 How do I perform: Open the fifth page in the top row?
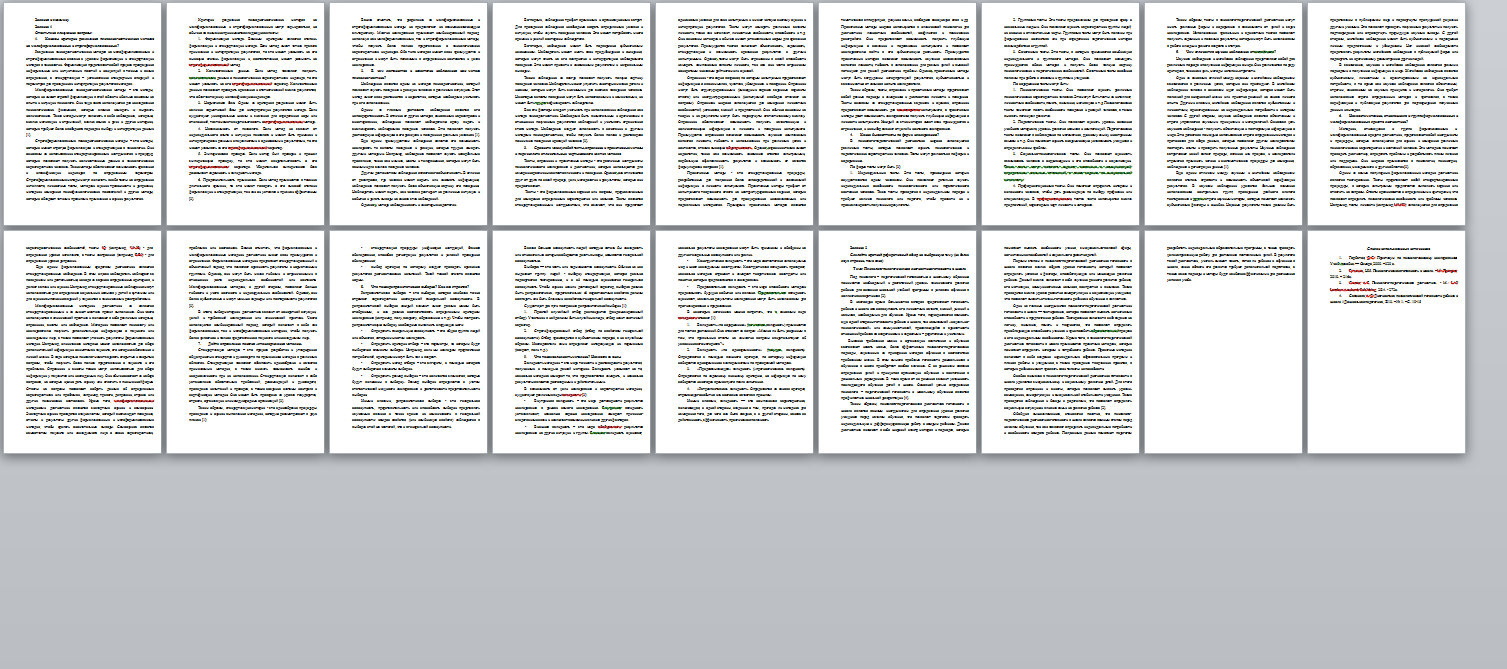coord(734,114)
